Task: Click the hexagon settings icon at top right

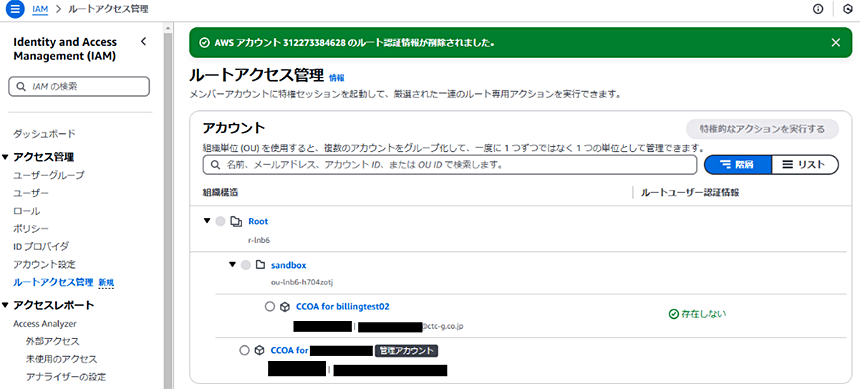Action: pyautogui.click(x=847, y=9)
